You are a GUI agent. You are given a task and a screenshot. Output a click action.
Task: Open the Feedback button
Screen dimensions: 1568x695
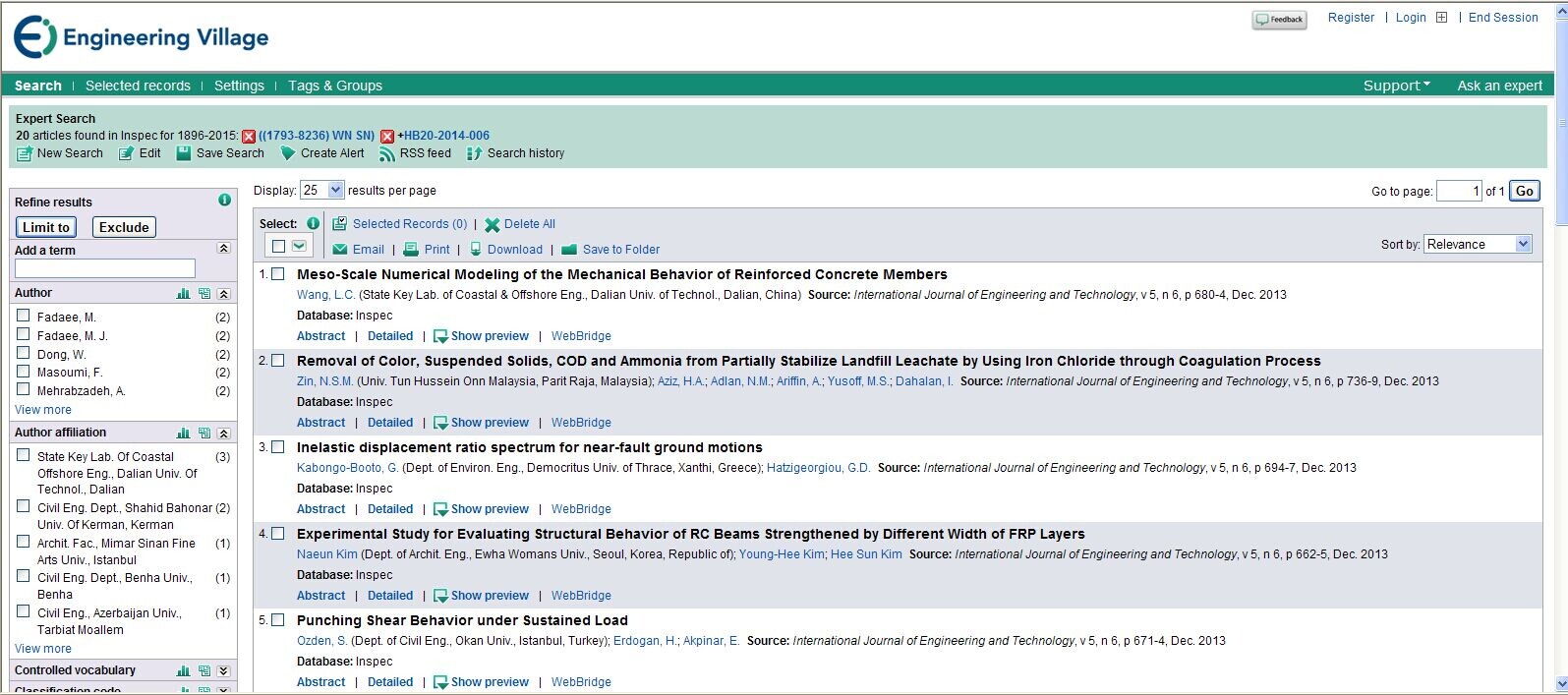pyautogui.click(x=1279, y=20)
